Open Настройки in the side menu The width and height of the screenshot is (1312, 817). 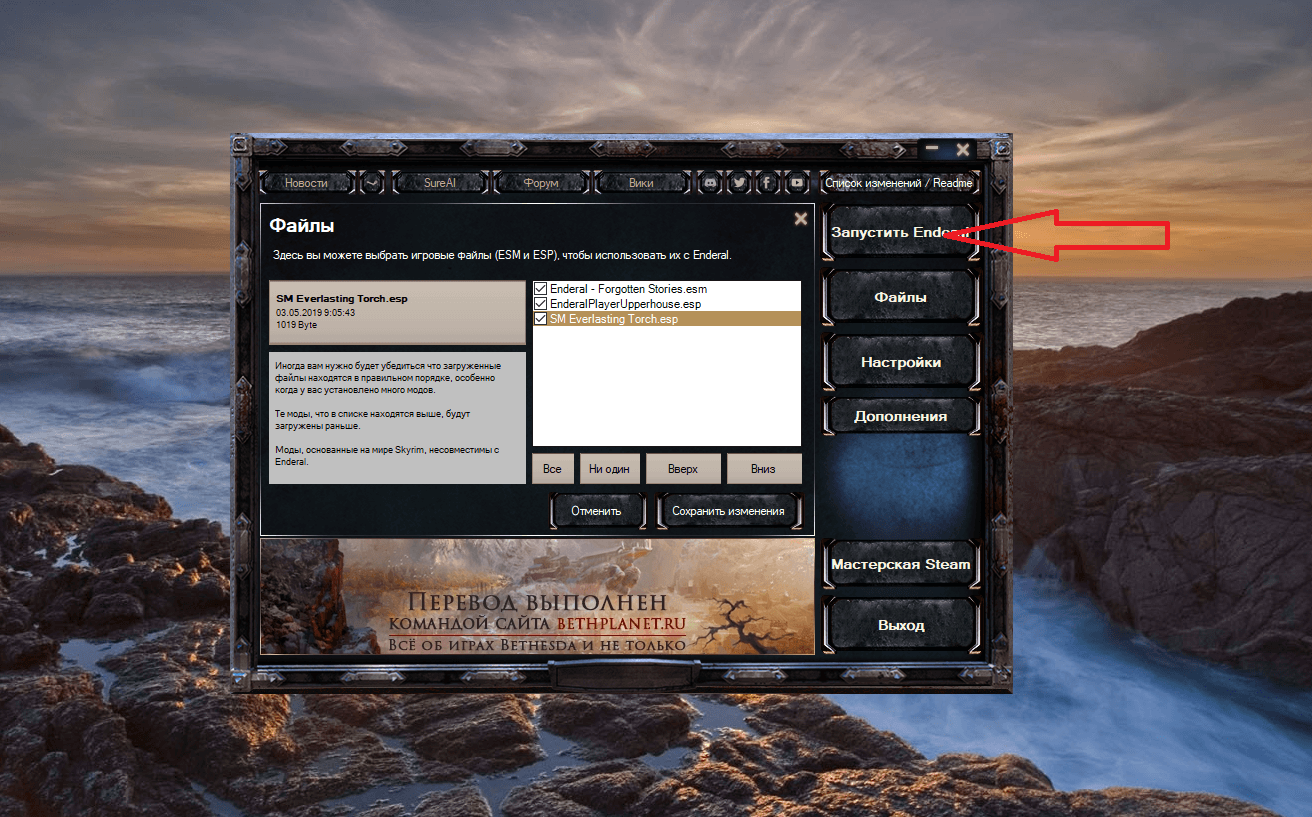(x=900, y=362)
